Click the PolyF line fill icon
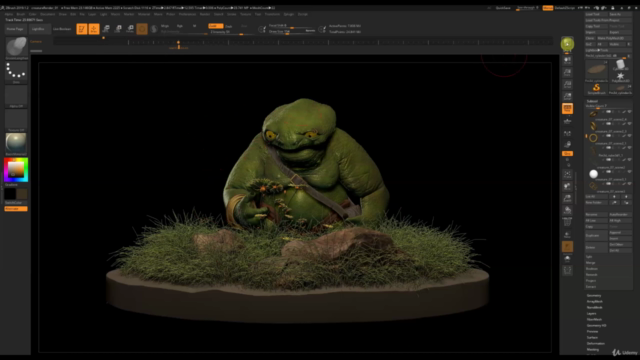Viewport: 640px width, 360px height. click(567, 222)
